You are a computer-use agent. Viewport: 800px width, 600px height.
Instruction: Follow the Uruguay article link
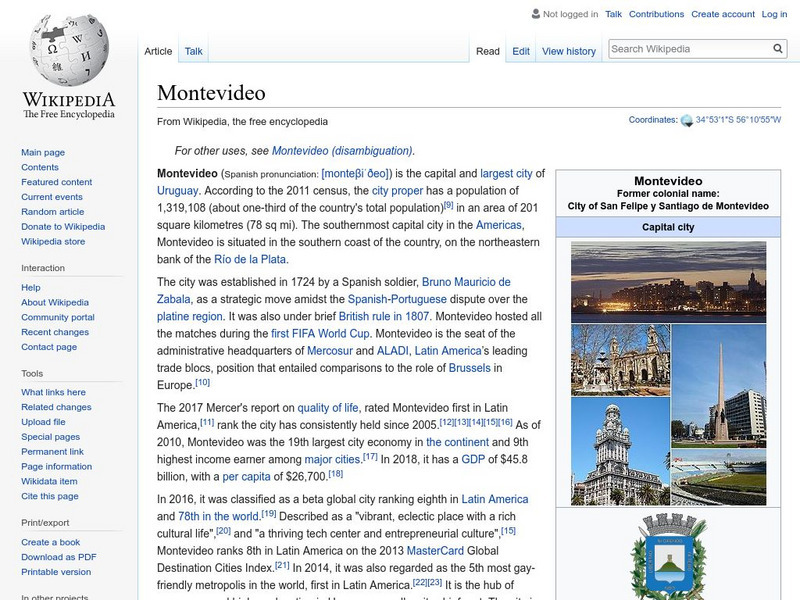coord(172,186)
